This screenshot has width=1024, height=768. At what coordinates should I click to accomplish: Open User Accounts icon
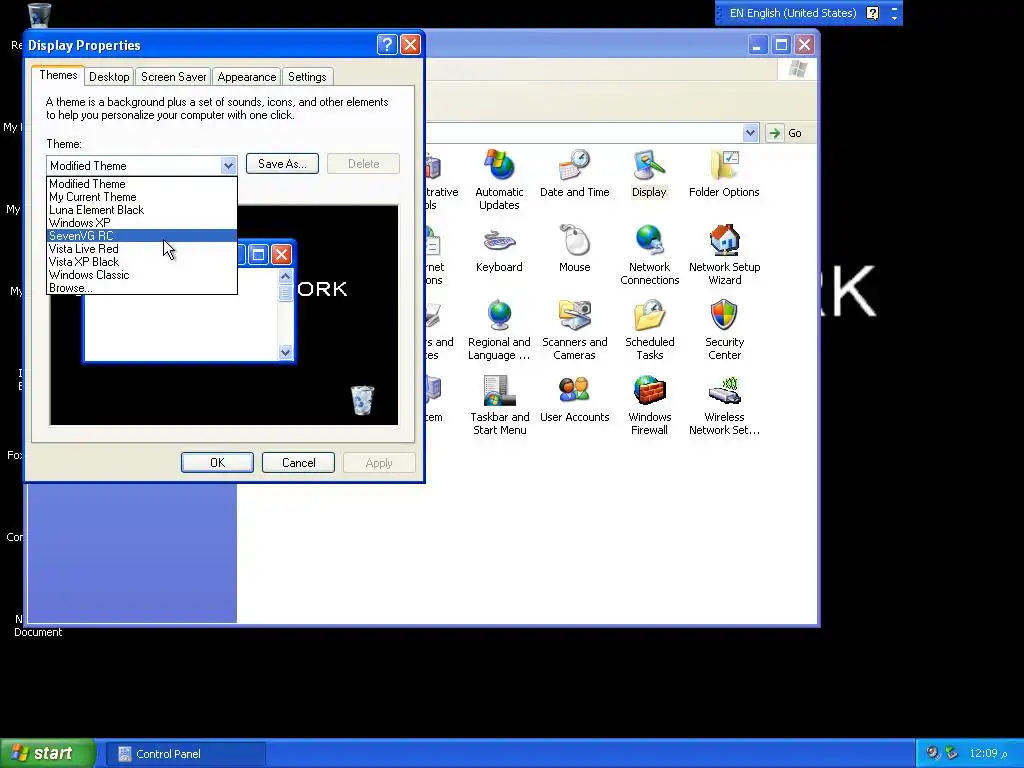(575, 398)
